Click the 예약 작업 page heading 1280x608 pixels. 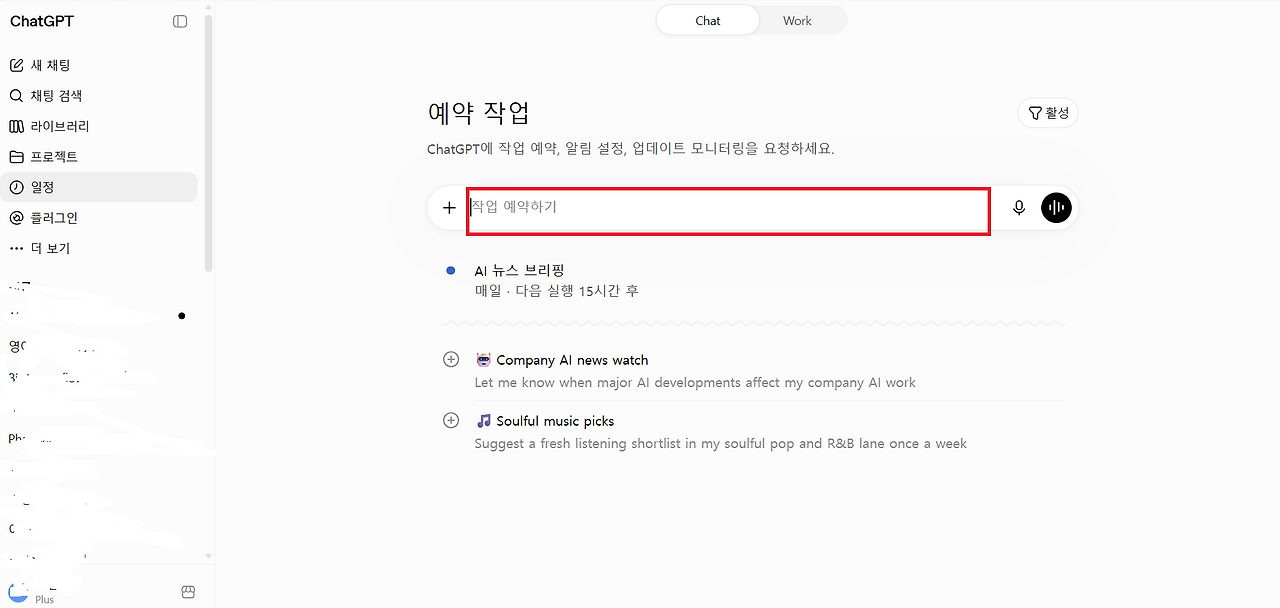[478, 112]
